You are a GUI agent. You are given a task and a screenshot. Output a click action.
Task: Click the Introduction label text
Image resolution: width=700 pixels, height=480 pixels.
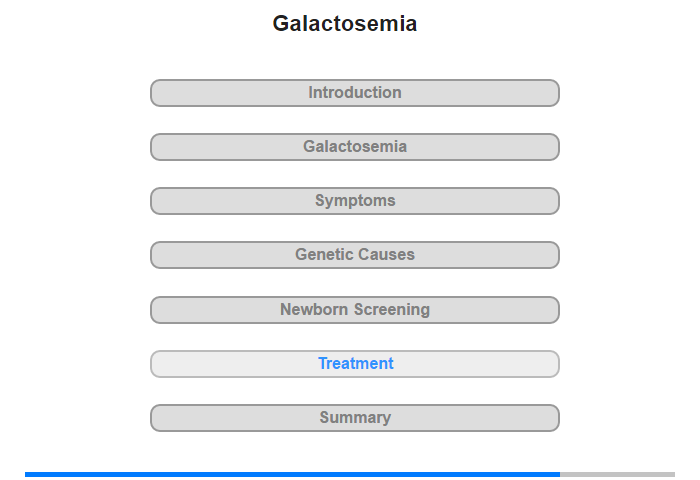click(x=355, y=92)
